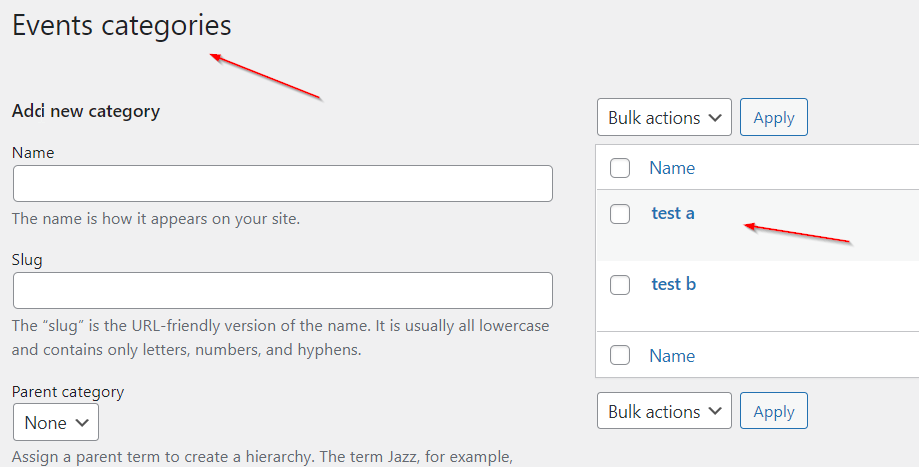The image size is (919, 467).
Task: Check the checkbox beside test a
Action: tap(620, 213)
